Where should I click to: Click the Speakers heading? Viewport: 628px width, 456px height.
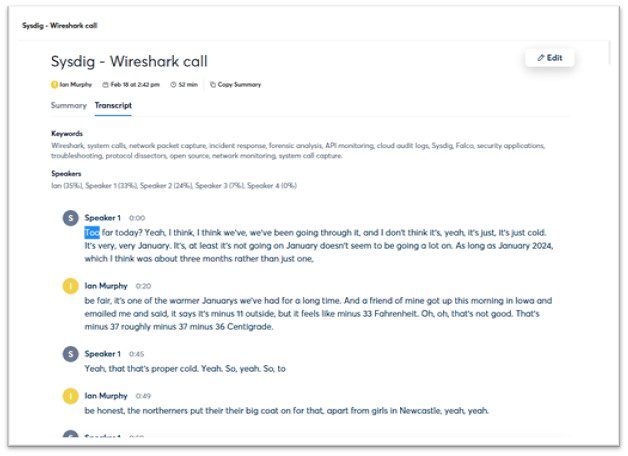click(66, 173)
